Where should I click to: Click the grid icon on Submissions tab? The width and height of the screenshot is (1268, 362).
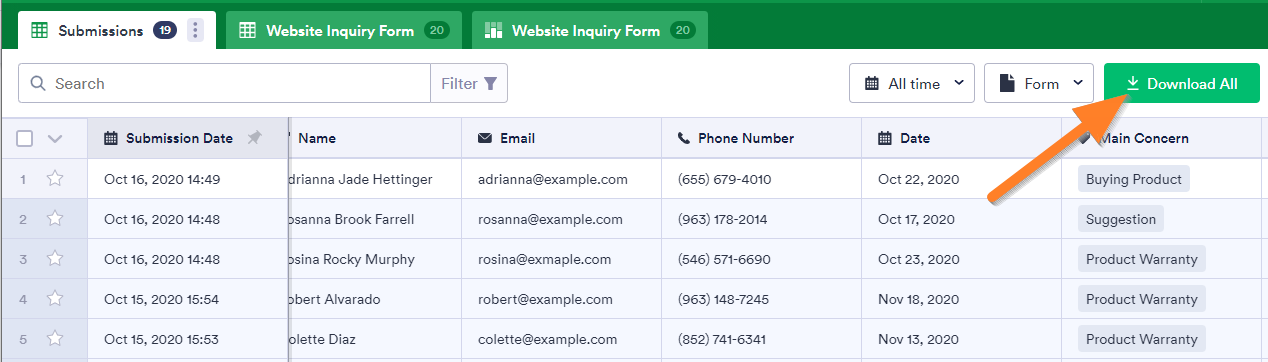[x=40, y=31]
